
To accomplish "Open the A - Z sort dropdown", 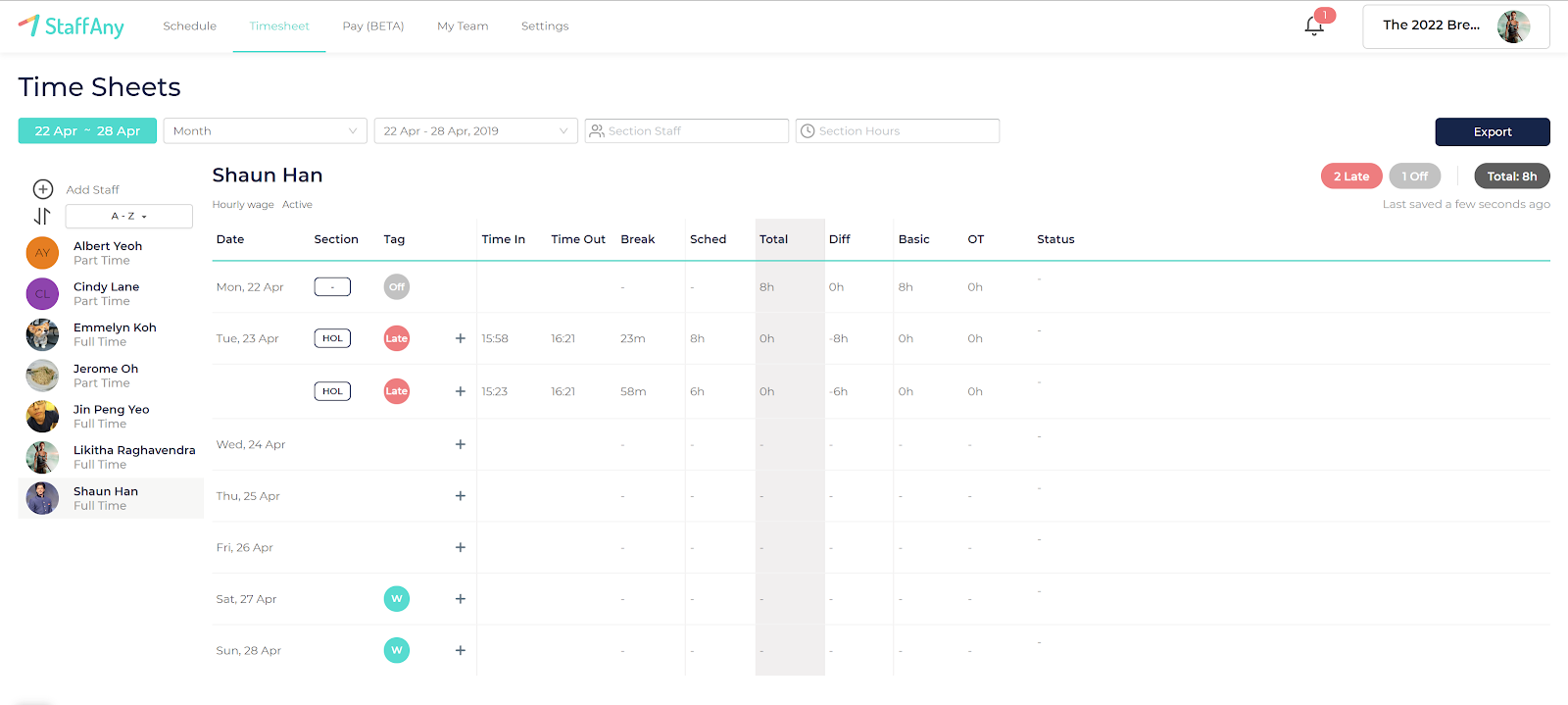I will (x=129, y=216).
